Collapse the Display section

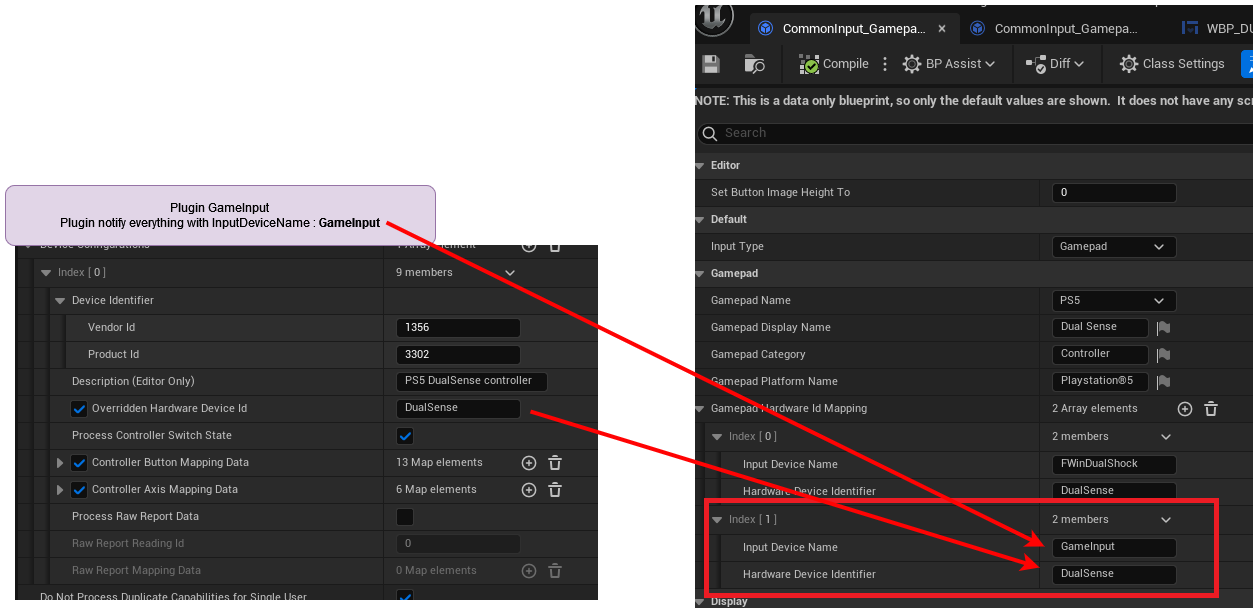701,602
